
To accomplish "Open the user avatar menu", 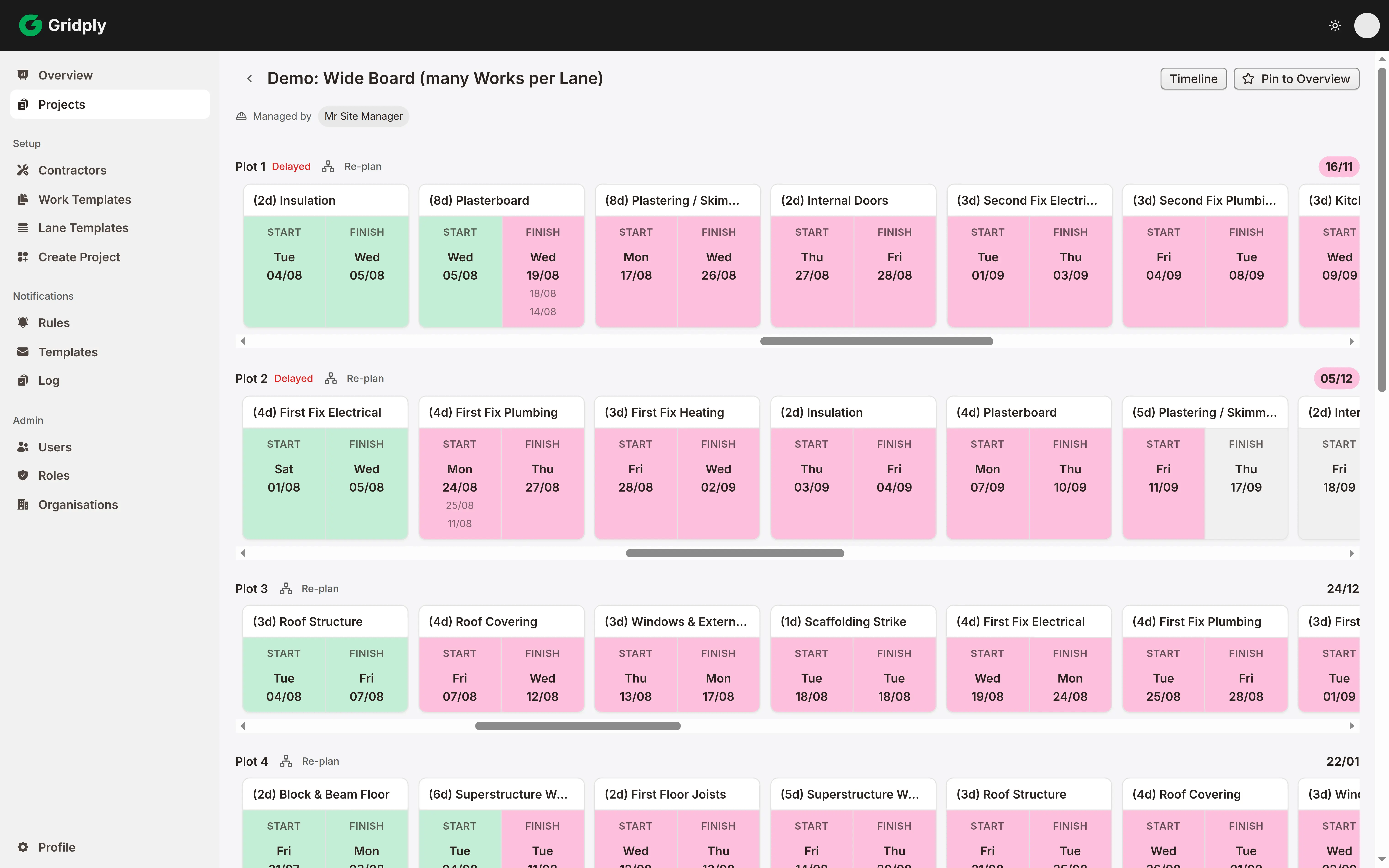I will 1367,25.
